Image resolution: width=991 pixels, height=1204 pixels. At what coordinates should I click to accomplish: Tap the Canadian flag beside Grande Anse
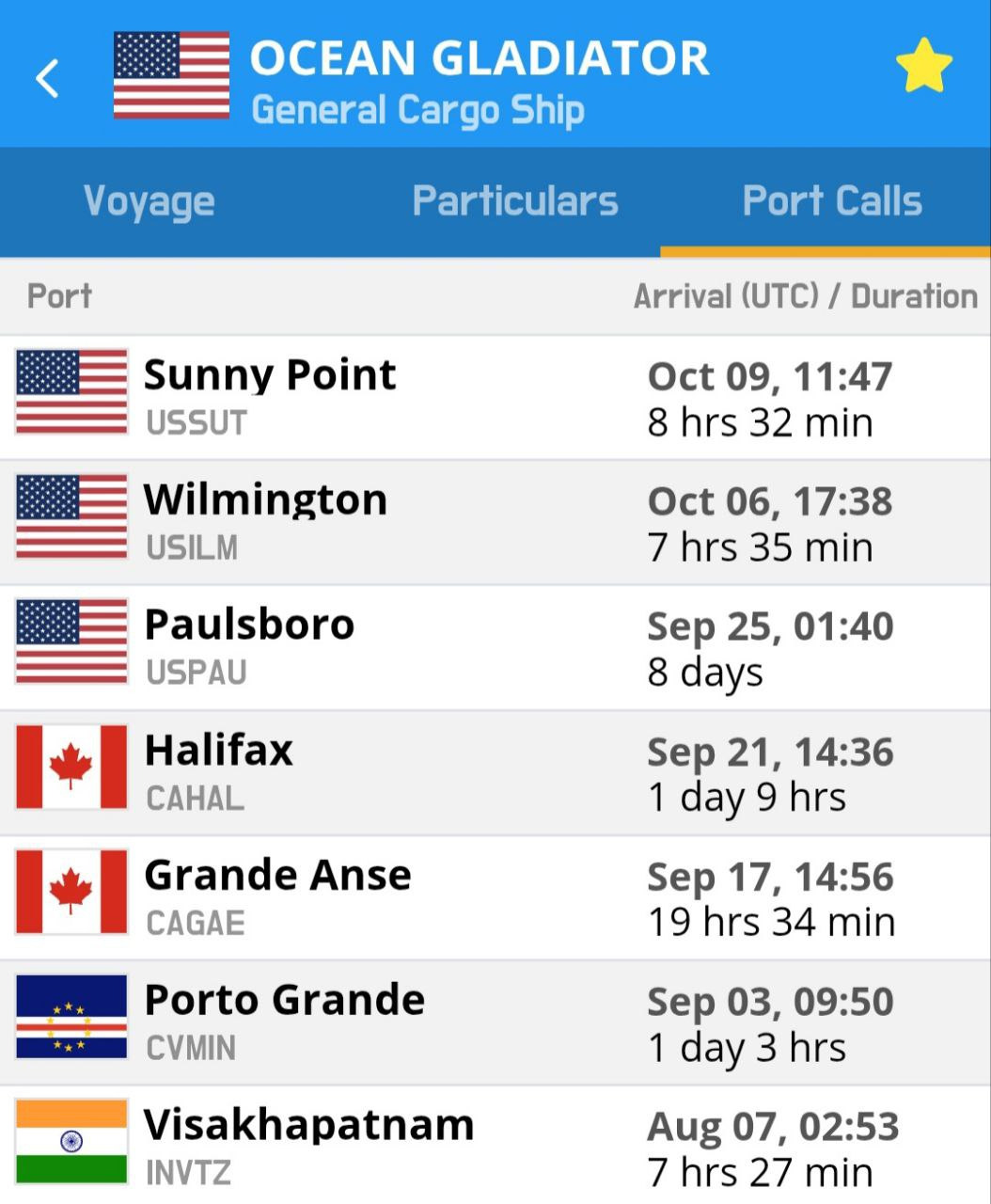pyautogui.click(x=71, y=893)
